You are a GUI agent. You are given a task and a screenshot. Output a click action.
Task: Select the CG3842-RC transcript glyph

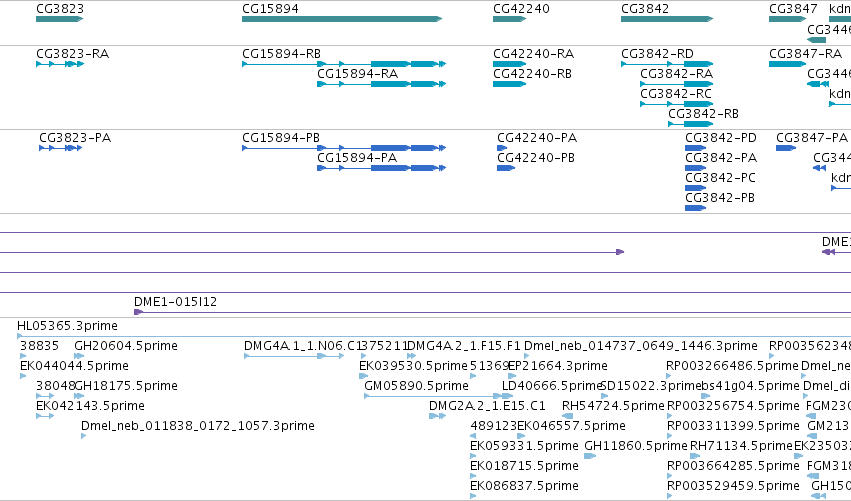coord(677,104)
